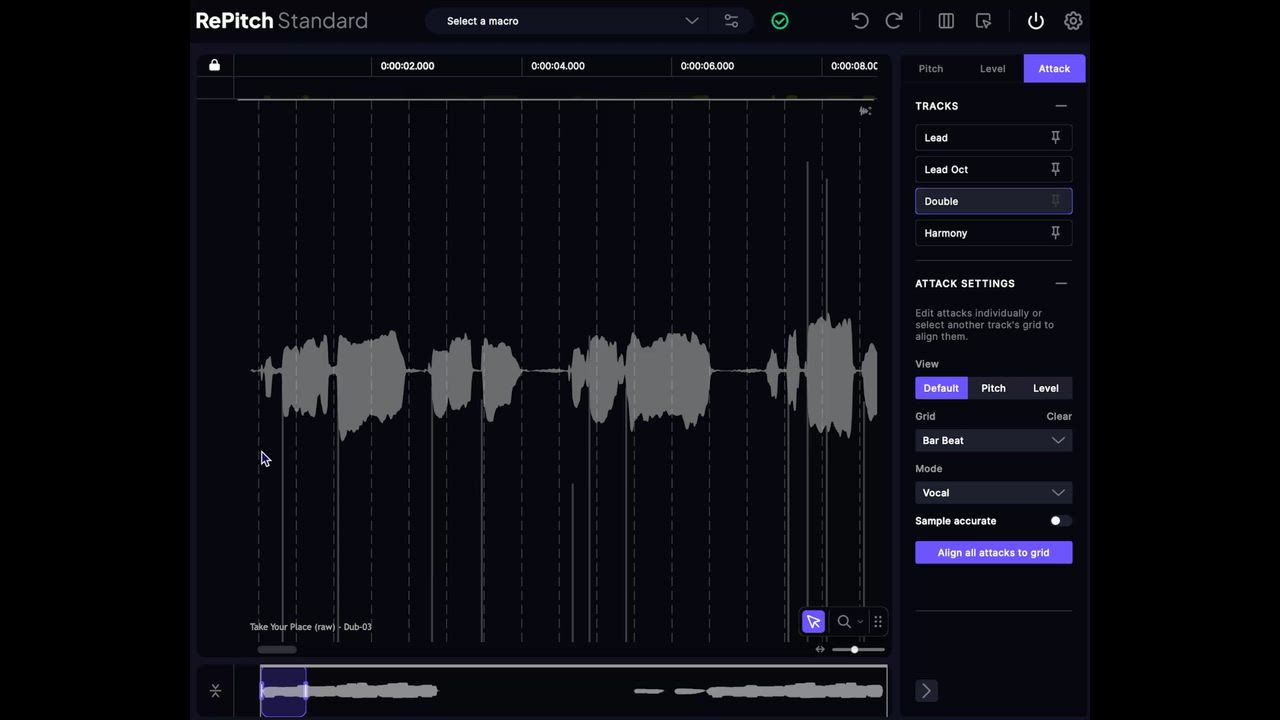Click the green checkmark status icon
1280x720 pixels.
780,21
